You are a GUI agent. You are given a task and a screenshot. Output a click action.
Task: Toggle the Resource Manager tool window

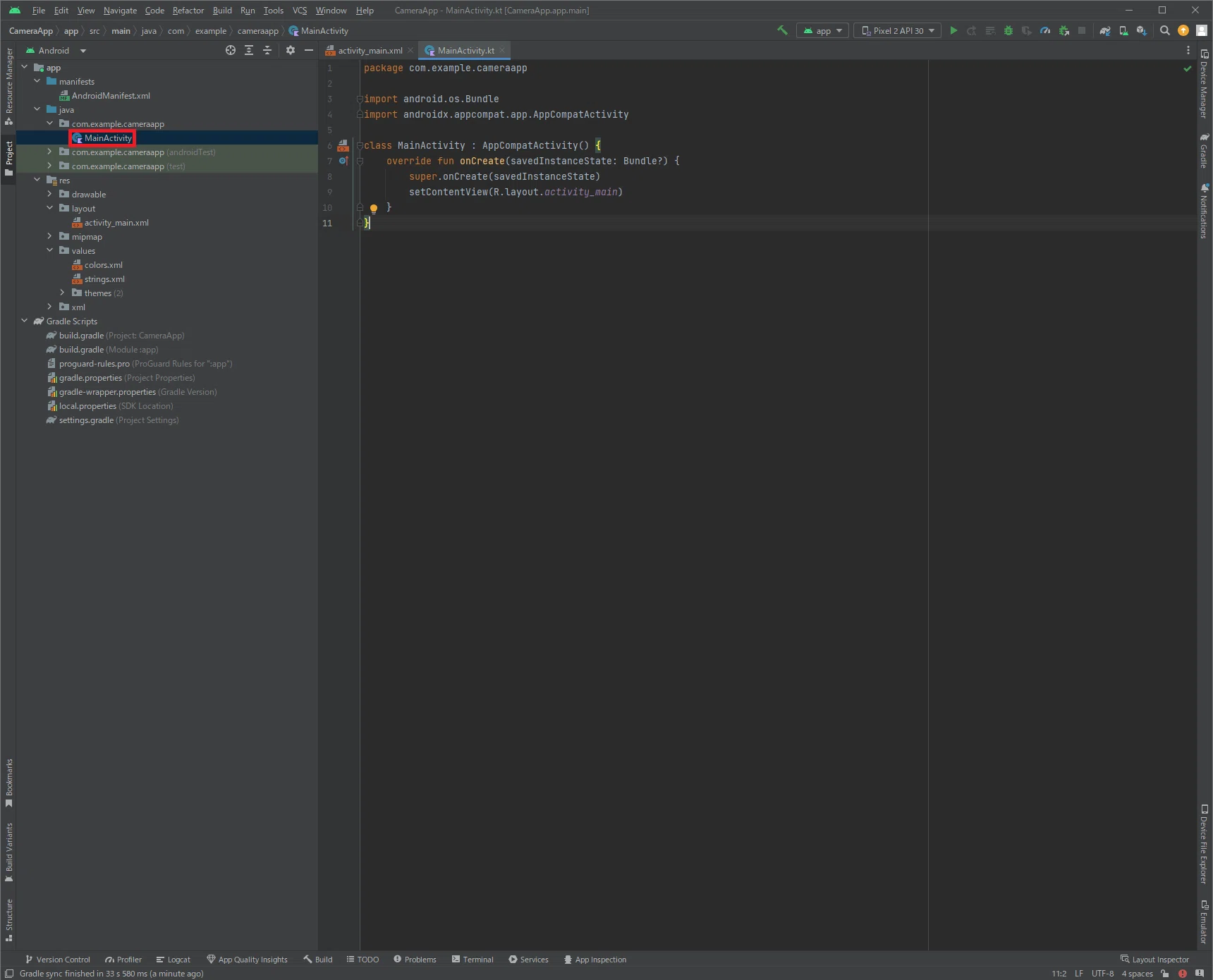click(8, 87)
